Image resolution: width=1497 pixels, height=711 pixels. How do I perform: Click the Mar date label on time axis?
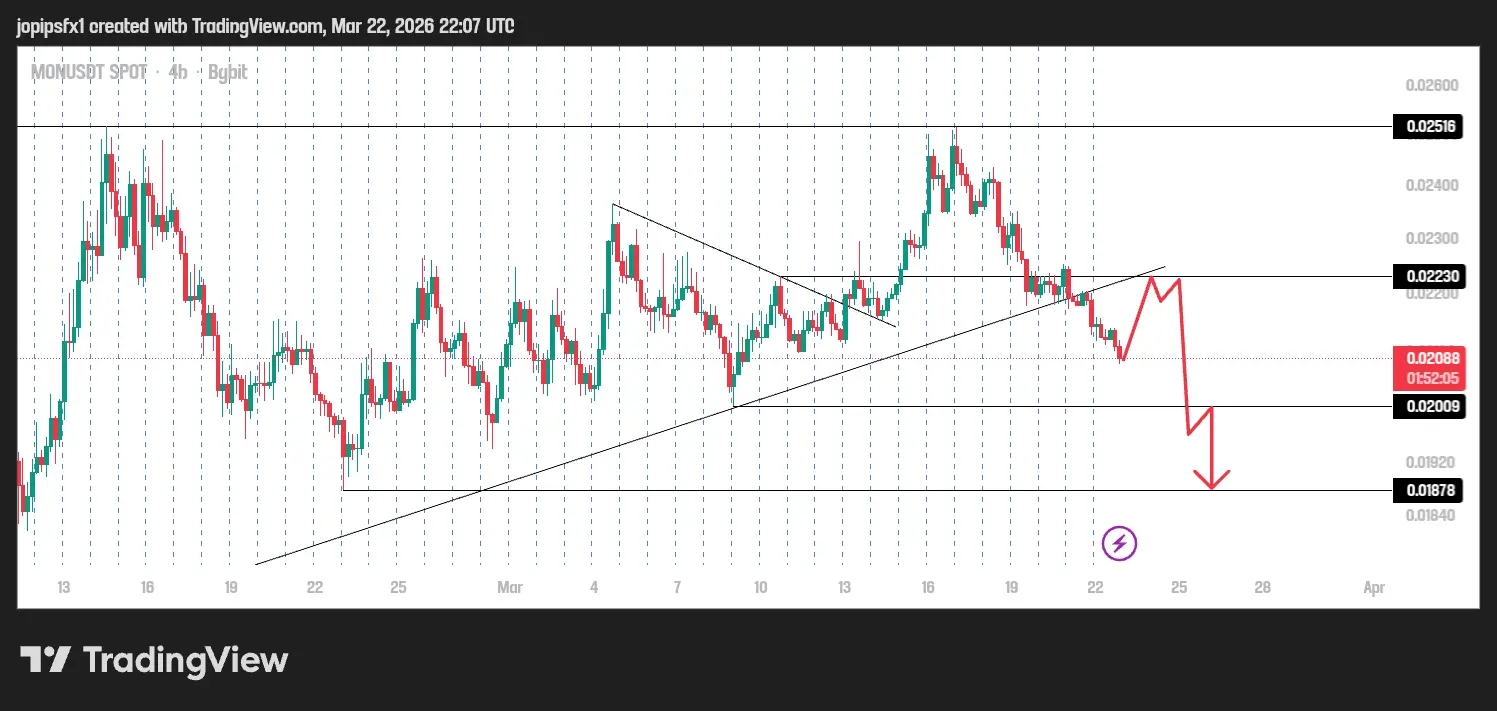click(x=511, y=588)
